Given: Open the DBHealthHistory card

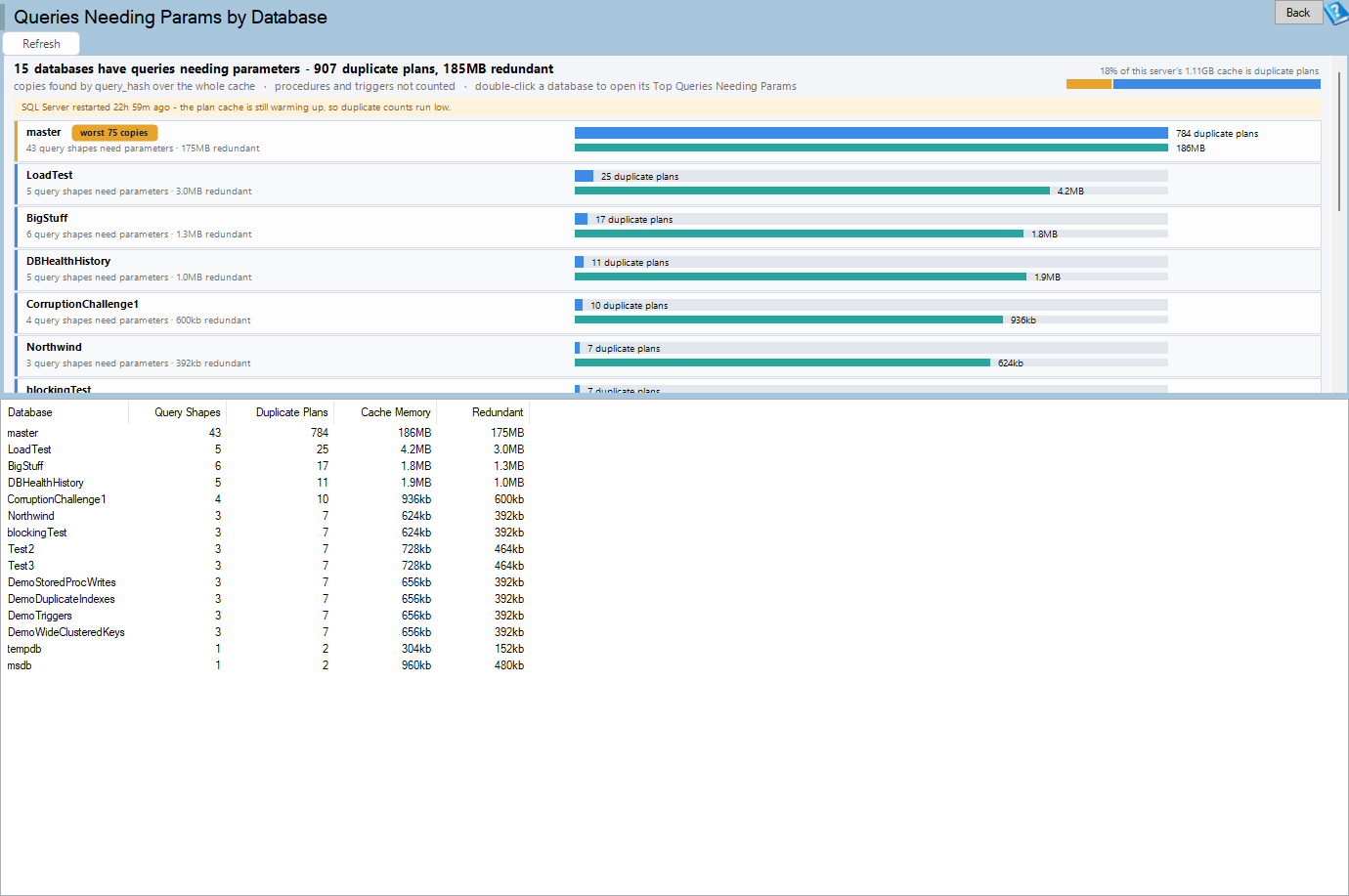Looking at the screenshot, I should [668, 270].
